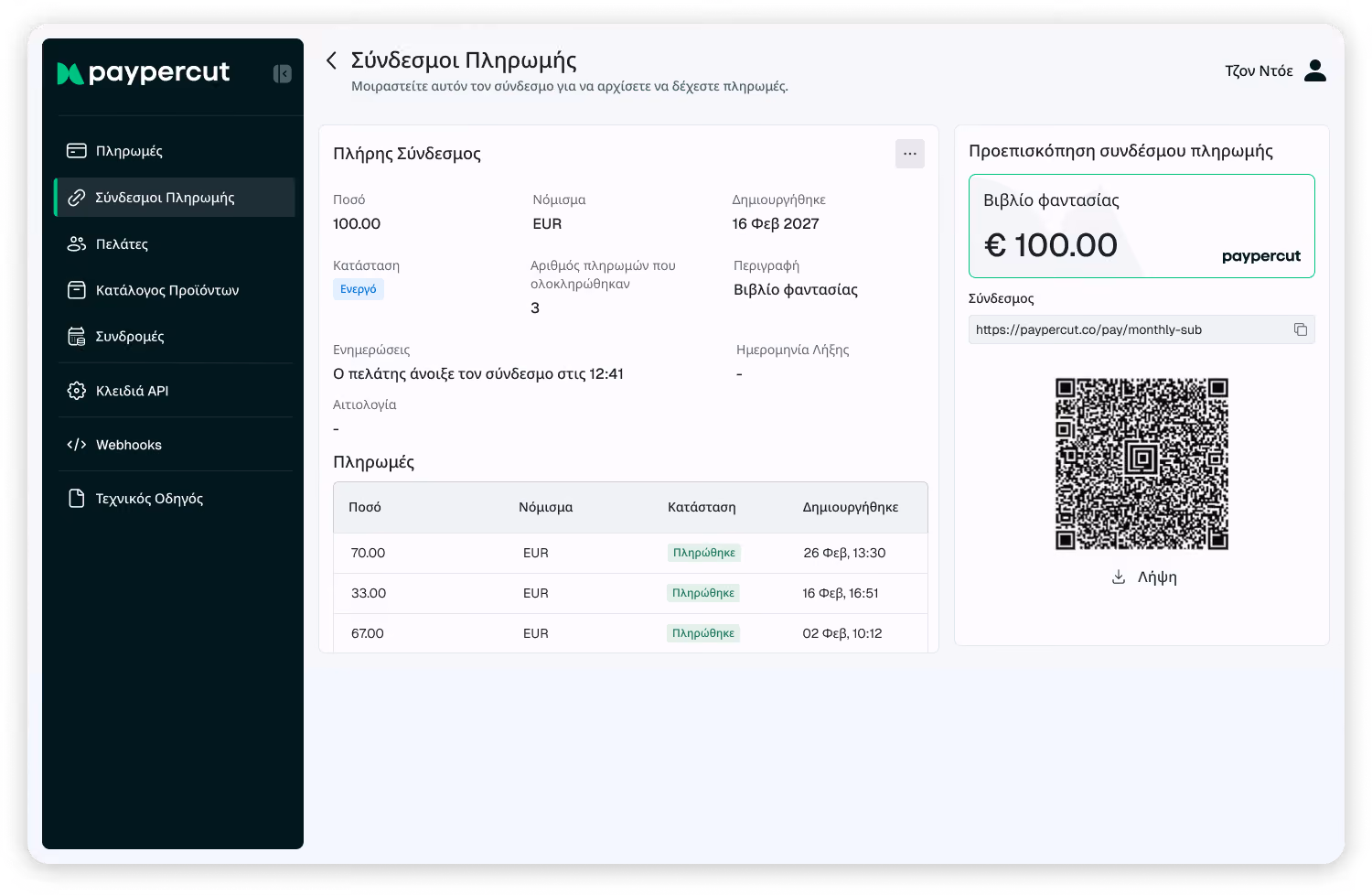The height and width of the screenshot is (895, 1372).
Task: Click the Βιβλίο φαντασίας preview card
Action: pyautogui.click(x=1142, y=226)
